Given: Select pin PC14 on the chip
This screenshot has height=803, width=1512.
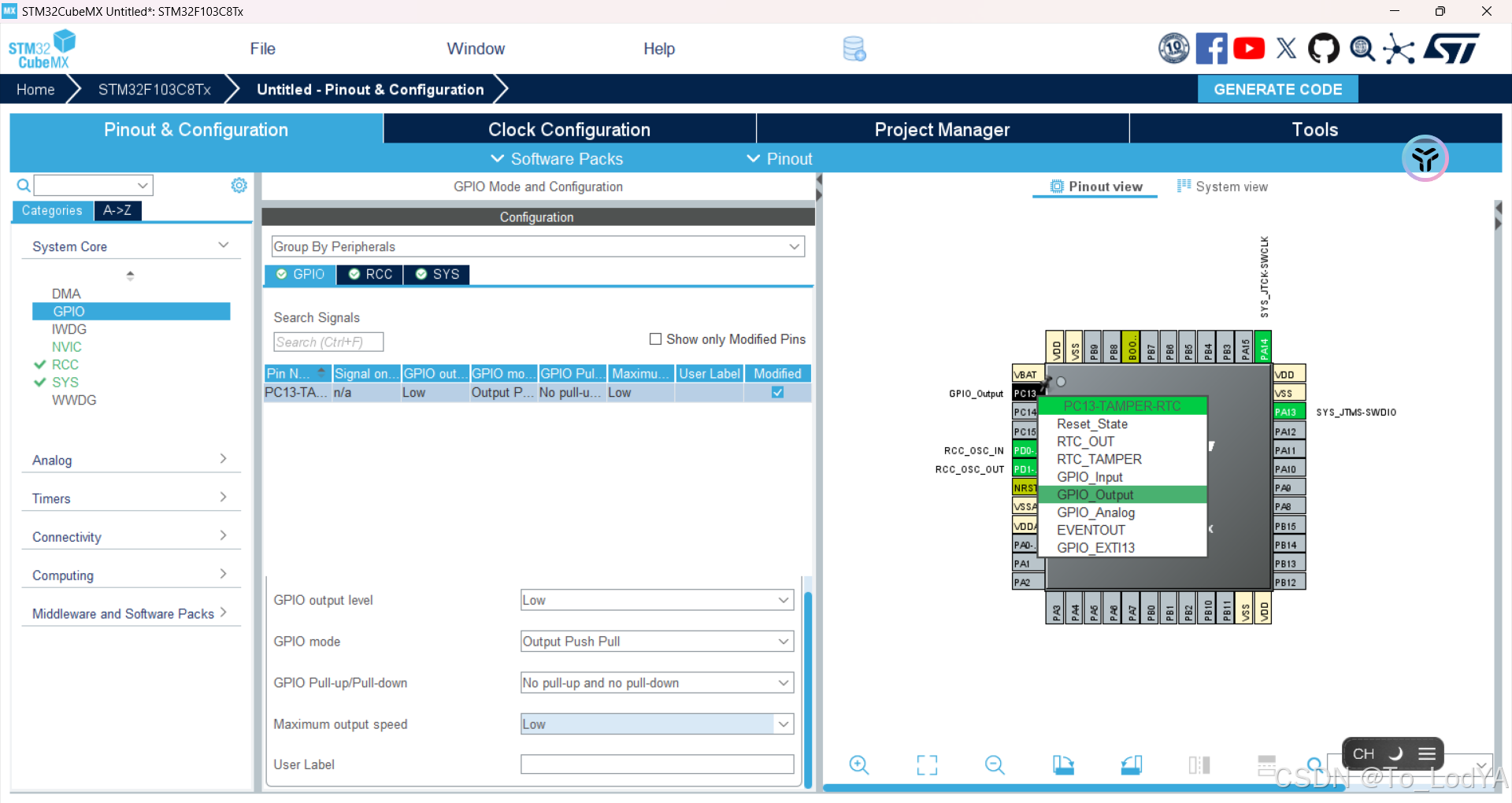Looking at the screenshot, I should tap(1025, 412).
